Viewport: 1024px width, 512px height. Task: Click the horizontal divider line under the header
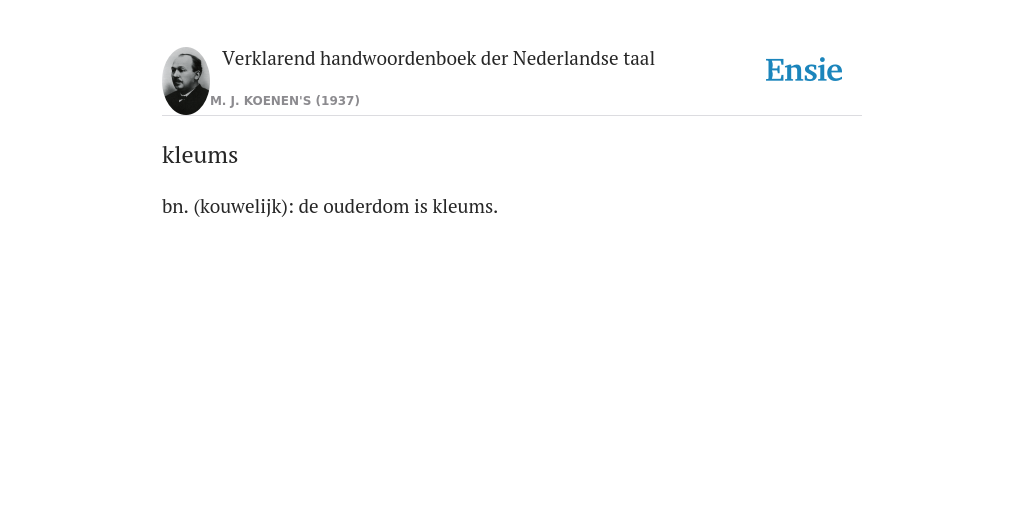click(512, 116)
